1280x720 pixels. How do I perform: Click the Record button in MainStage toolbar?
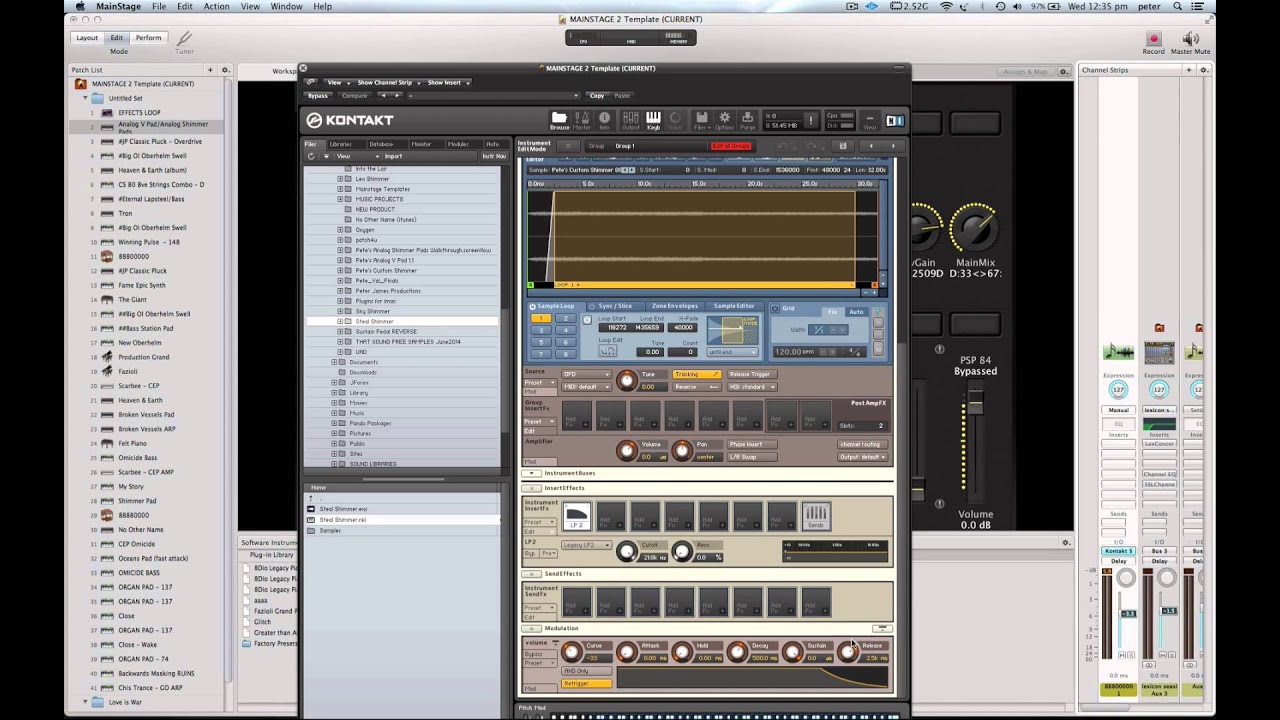(x=1153, y=39)
